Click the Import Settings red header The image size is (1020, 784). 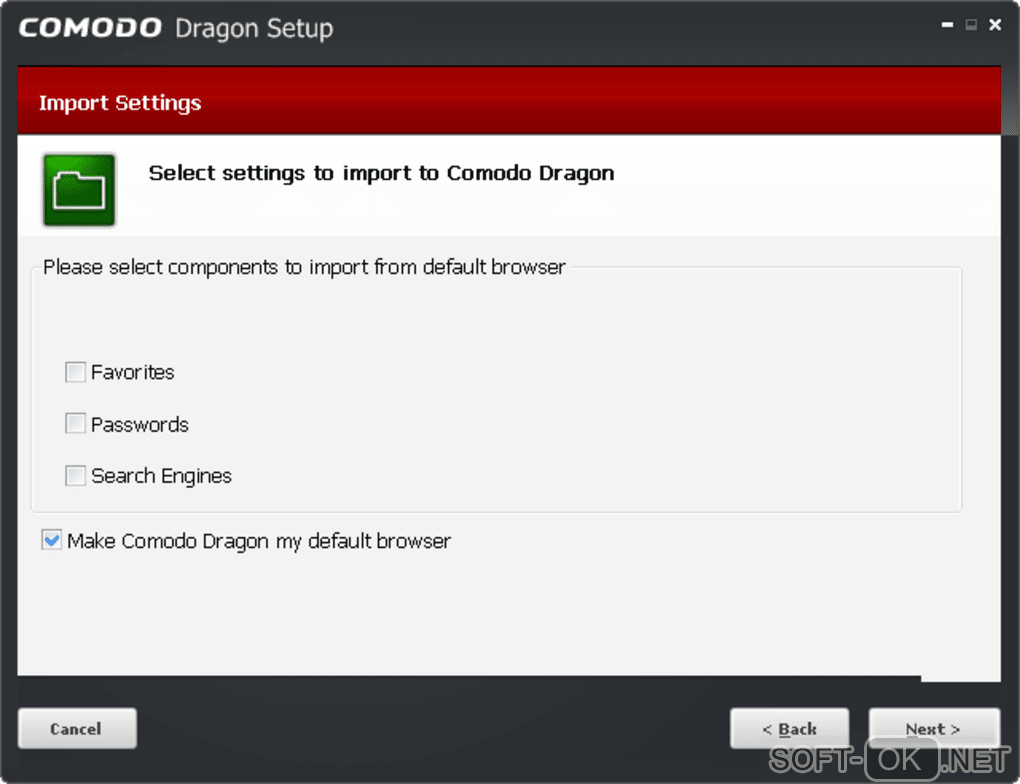pos(120,103)
